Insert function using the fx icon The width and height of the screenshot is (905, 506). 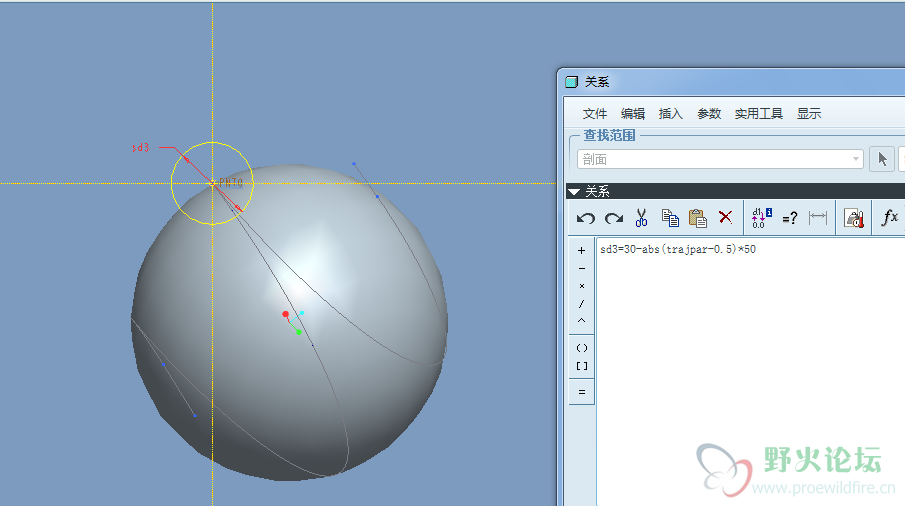click(x=890, y=217)
